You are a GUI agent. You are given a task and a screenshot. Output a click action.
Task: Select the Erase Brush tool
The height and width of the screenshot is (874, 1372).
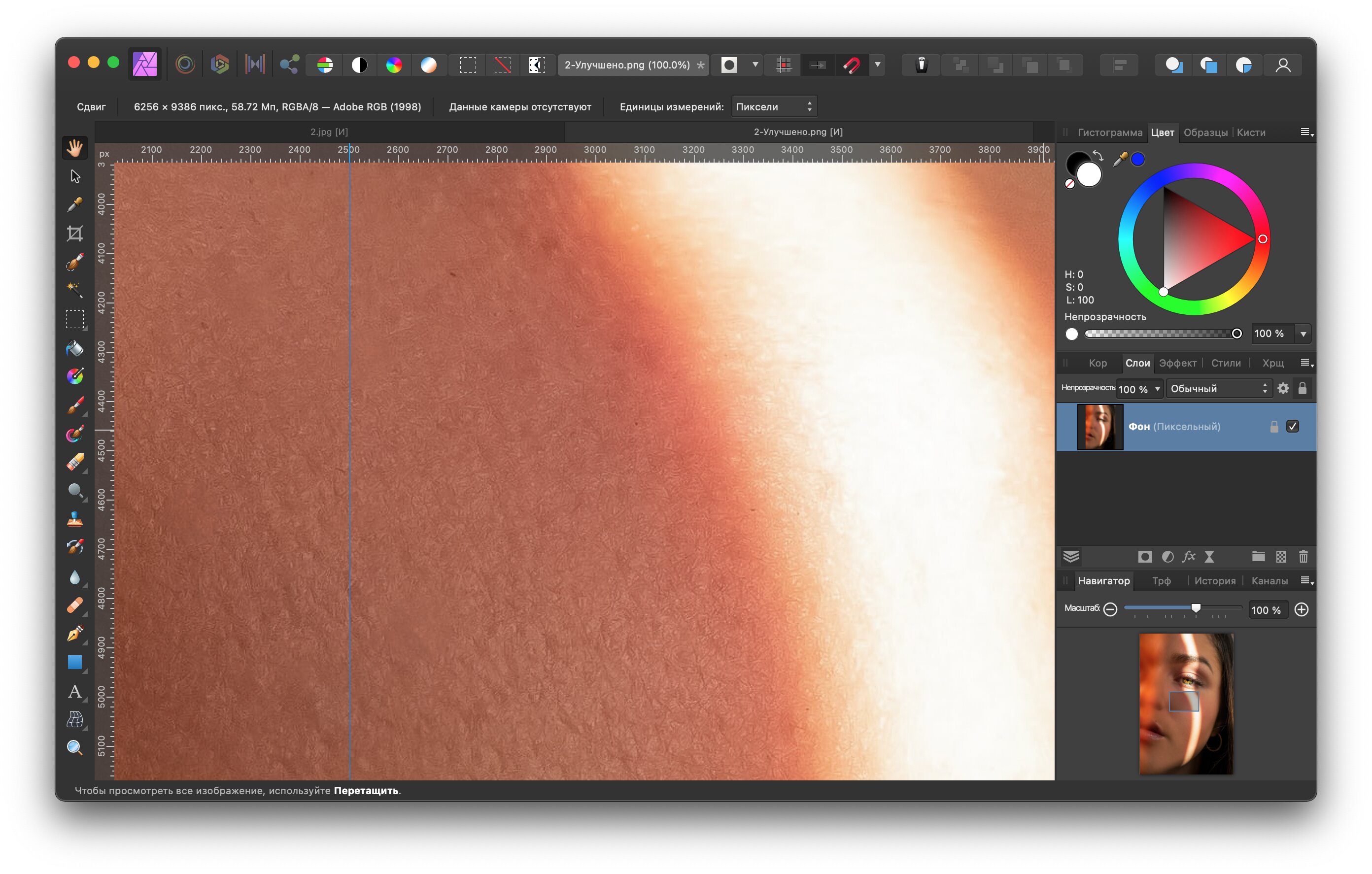pyautogui.click(x=74, y=462)
